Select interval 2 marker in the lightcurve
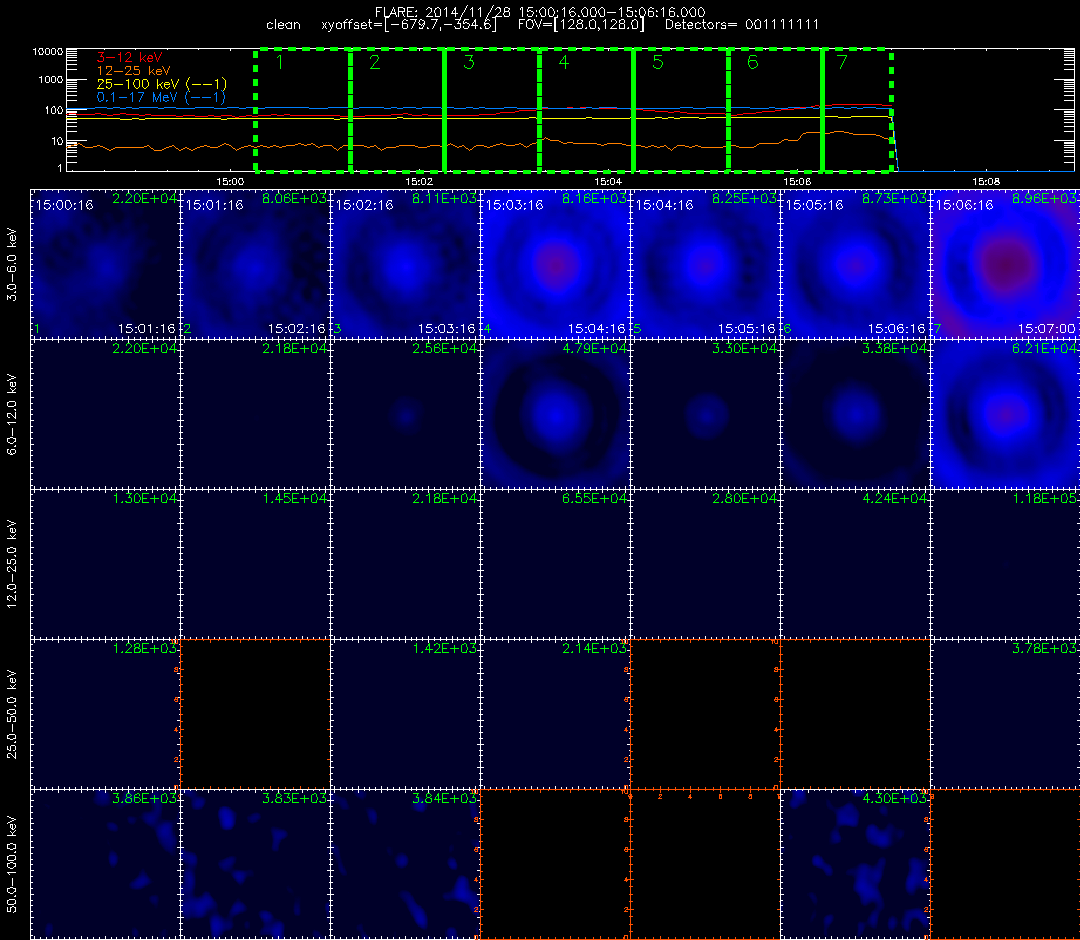Image resolution: width=1080 pixels, height=940 pixels. [x=375, y=63]
